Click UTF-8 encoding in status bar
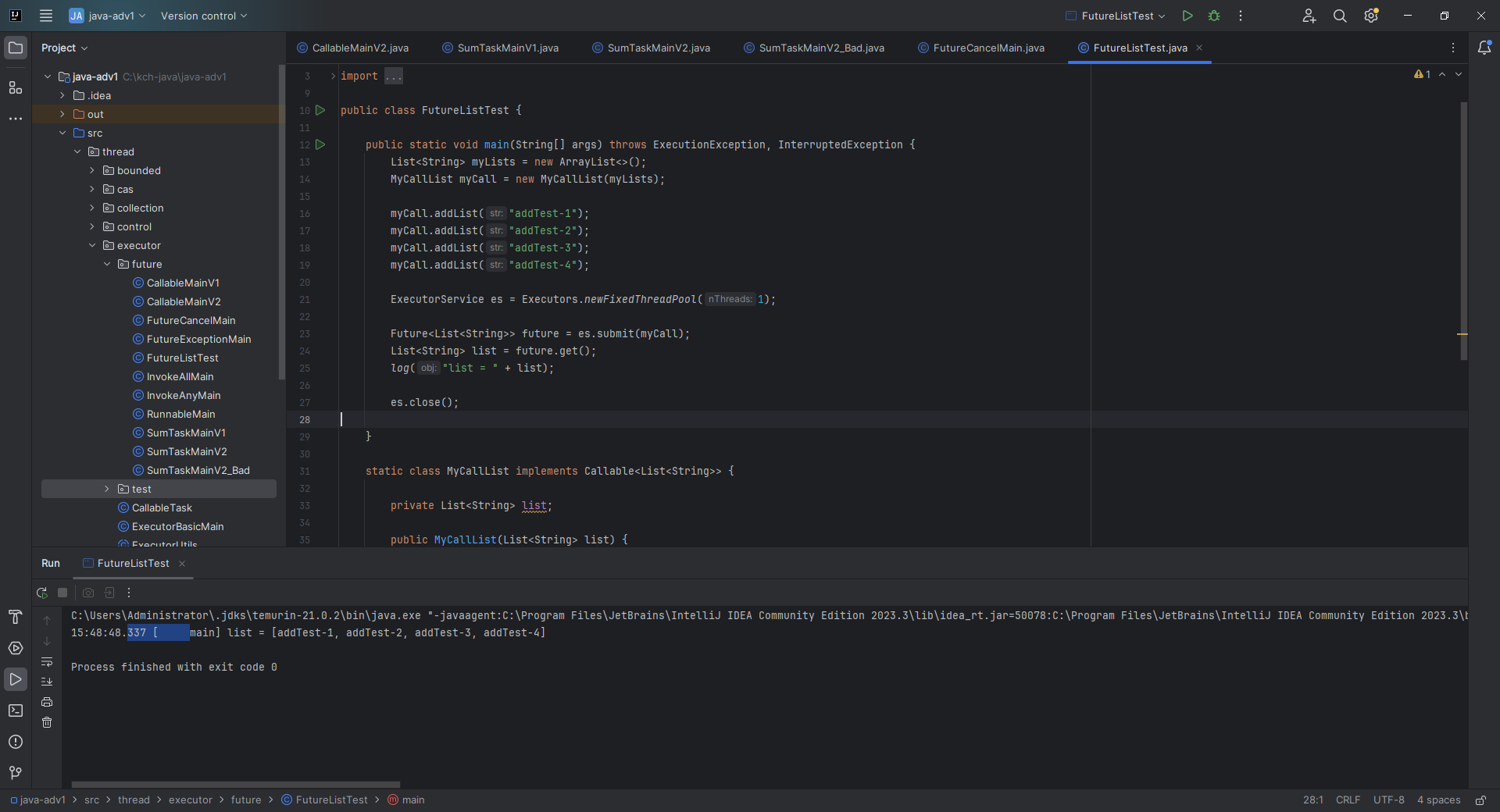 coord(1388,800)
